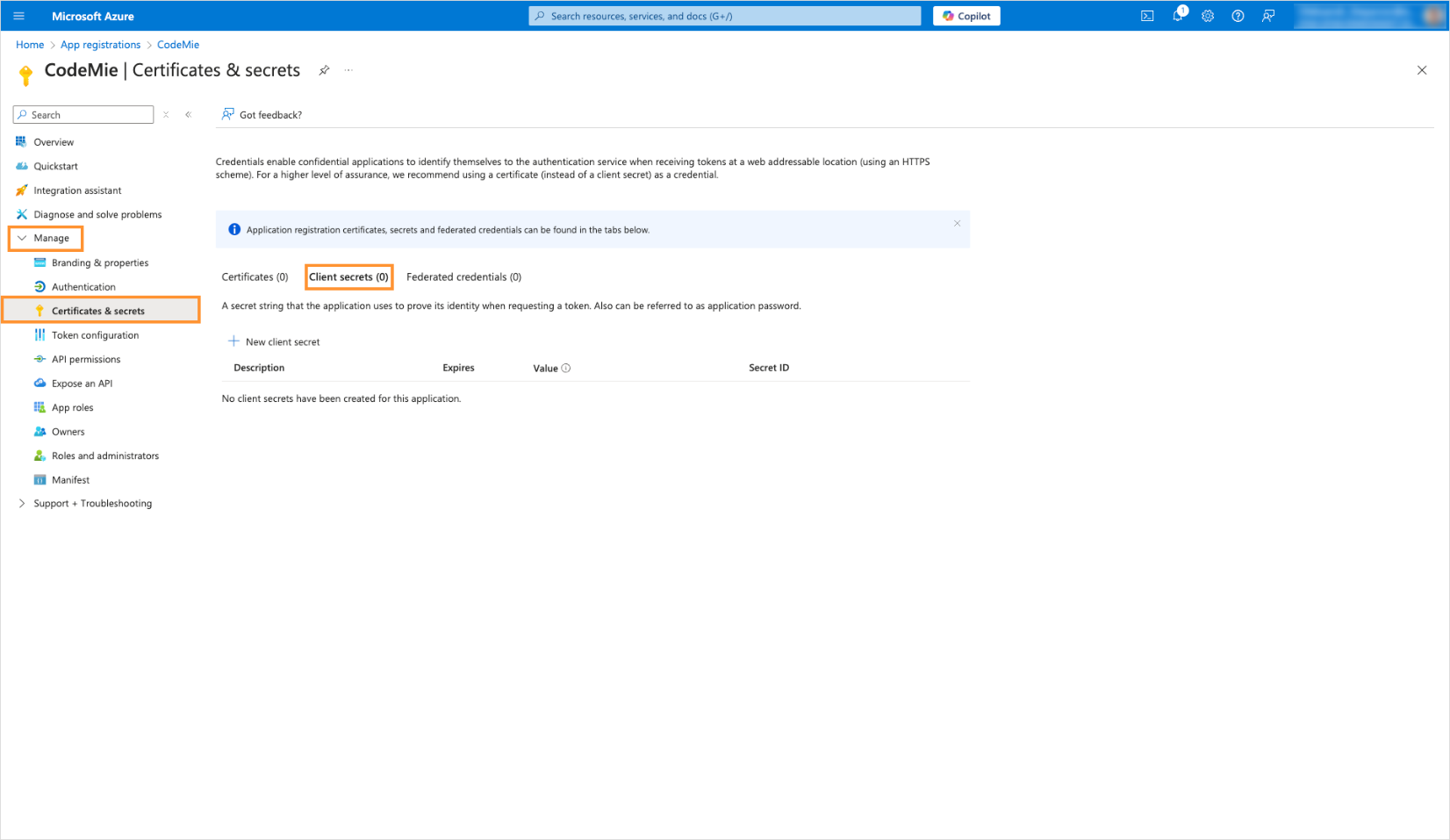Open the hamburger portal menu
This screenshot has width=1450, height=840.
[18, 16]
